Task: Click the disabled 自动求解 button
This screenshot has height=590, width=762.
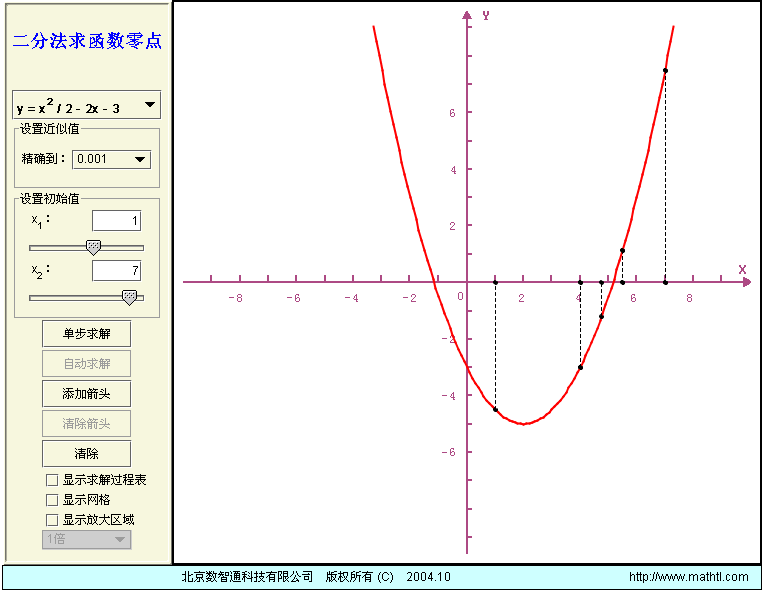Action: [87, 364]
